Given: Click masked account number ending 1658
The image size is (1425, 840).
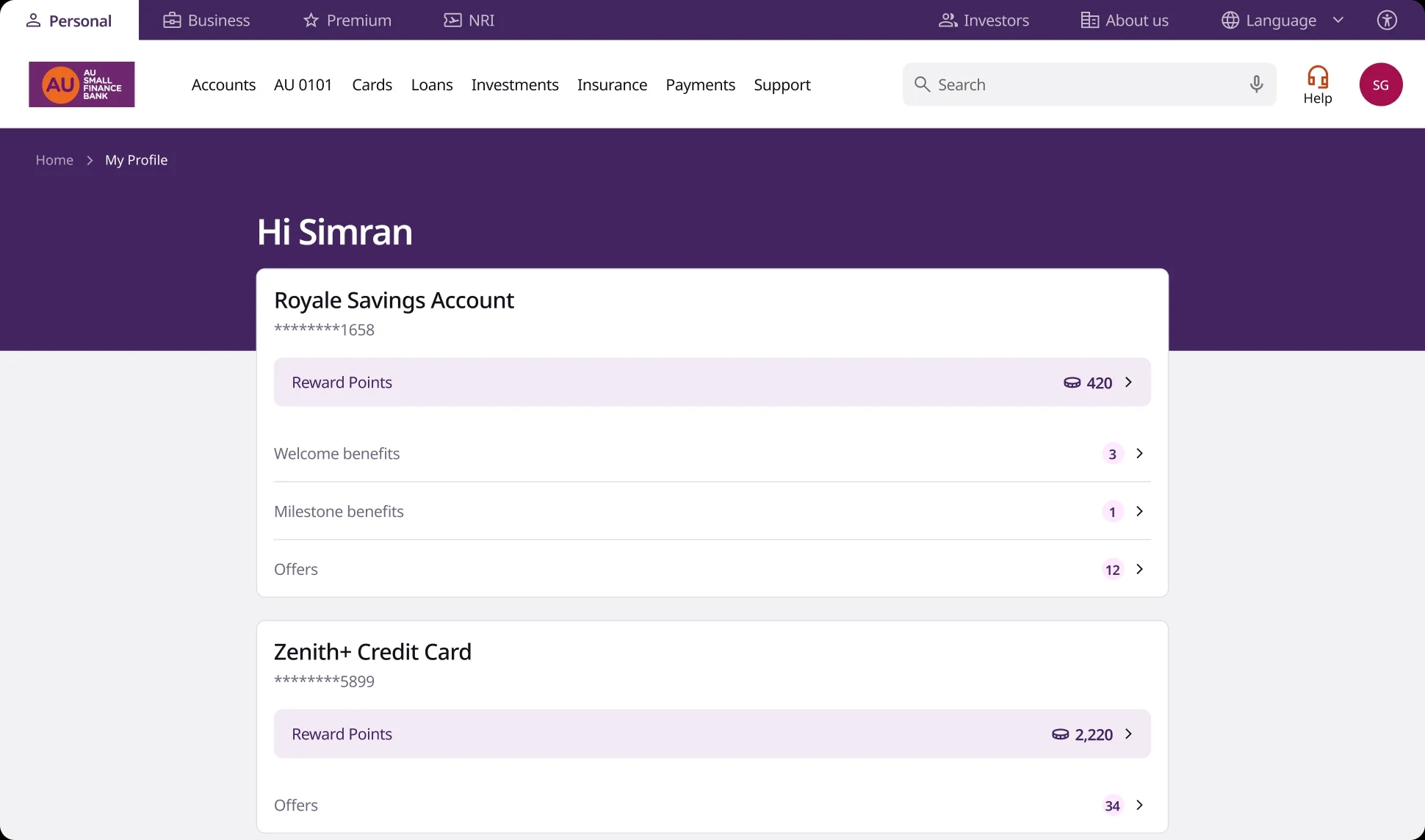Looking at the screenshot, I should click(324, 330).
